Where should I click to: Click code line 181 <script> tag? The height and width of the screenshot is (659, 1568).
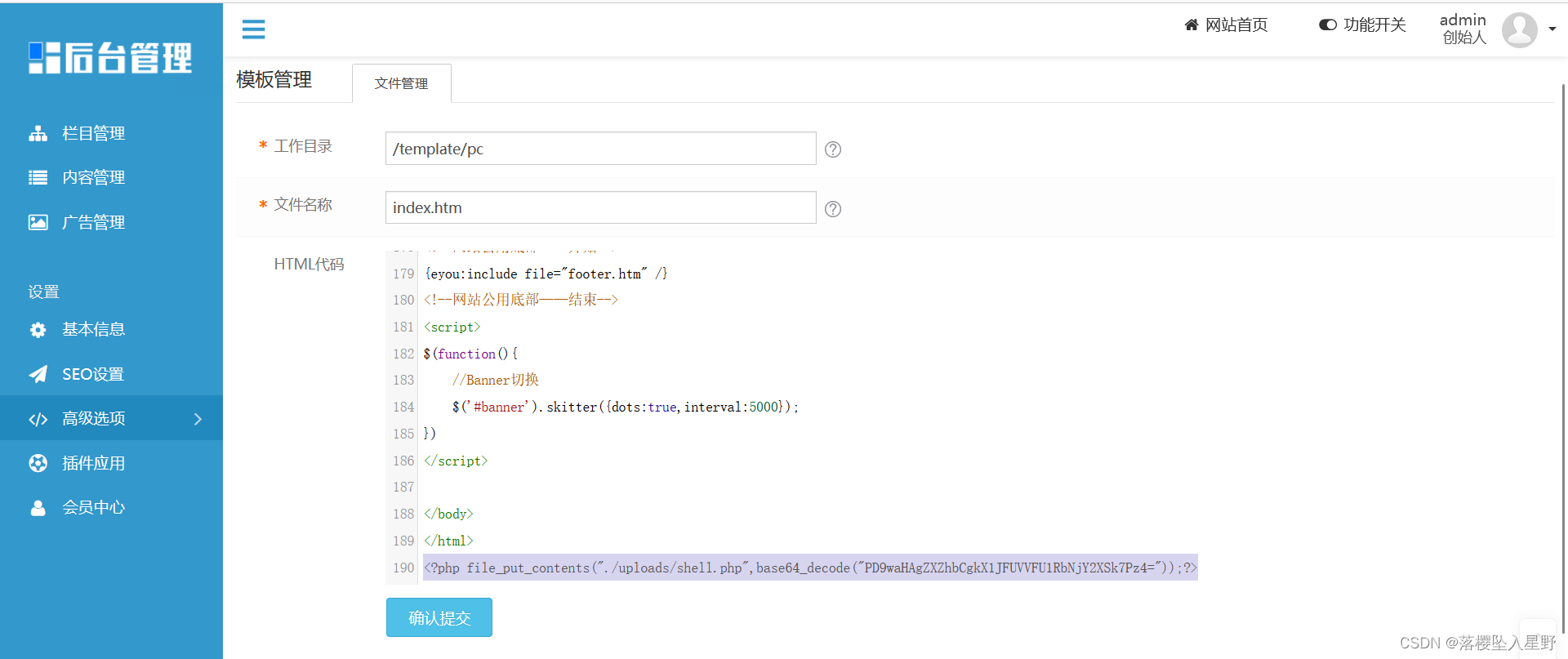(x=452, y=327)
